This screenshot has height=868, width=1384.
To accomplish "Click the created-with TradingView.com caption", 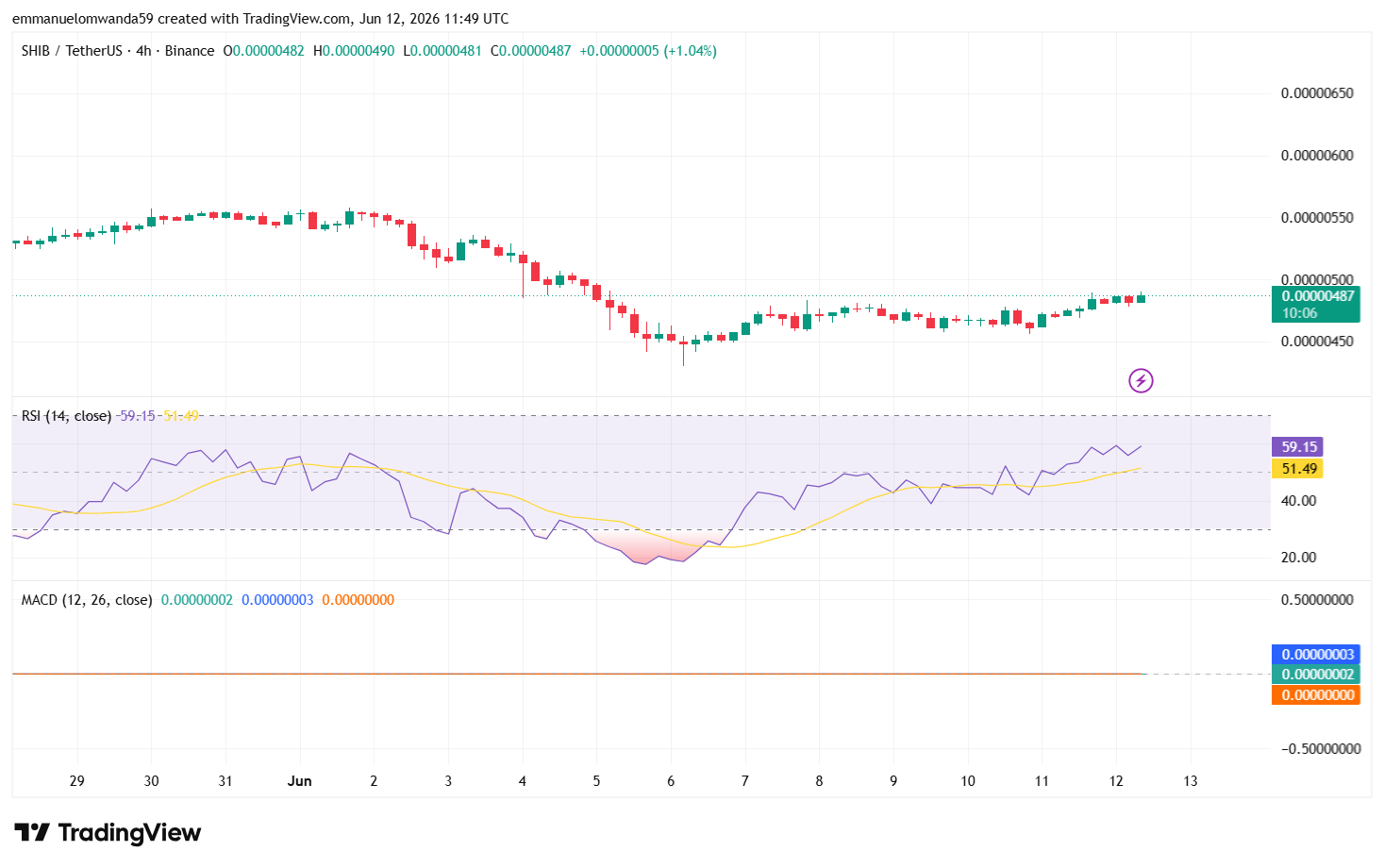I will pyautogui.click(x=260, y=18).
